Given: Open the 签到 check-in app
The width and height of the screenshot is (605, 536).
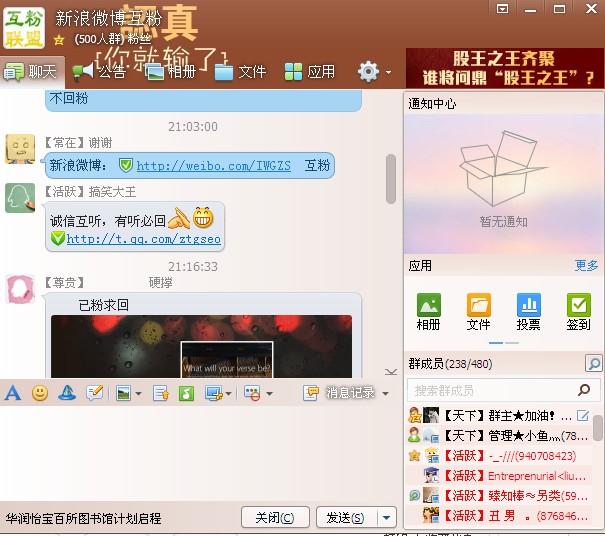Looking at the screenshot, I should tap(578, 311).
